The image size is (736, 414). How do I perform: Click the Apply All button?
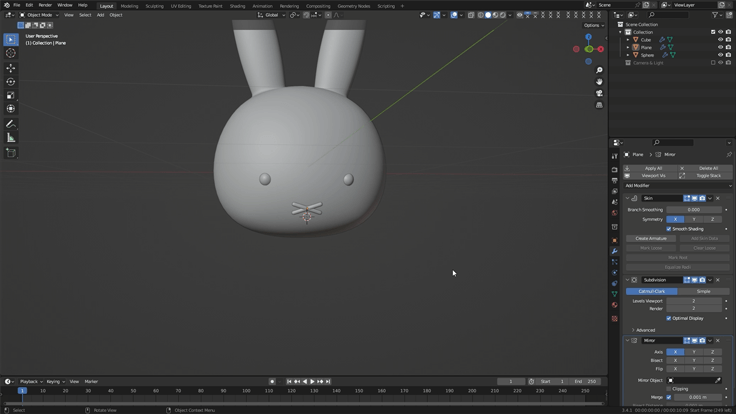(650, 168)
